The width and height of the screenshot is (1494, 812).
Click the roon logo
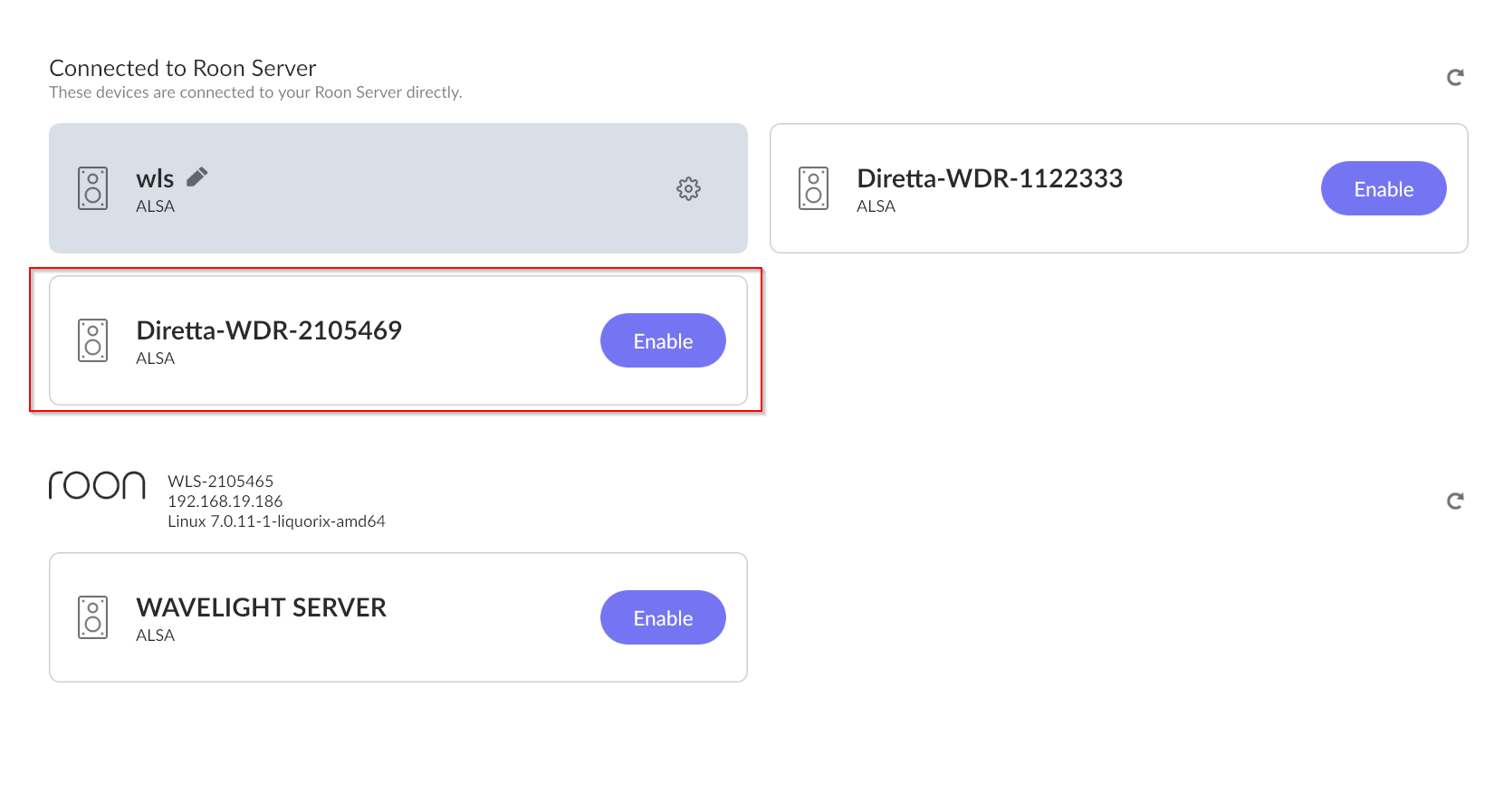(97, 485)
